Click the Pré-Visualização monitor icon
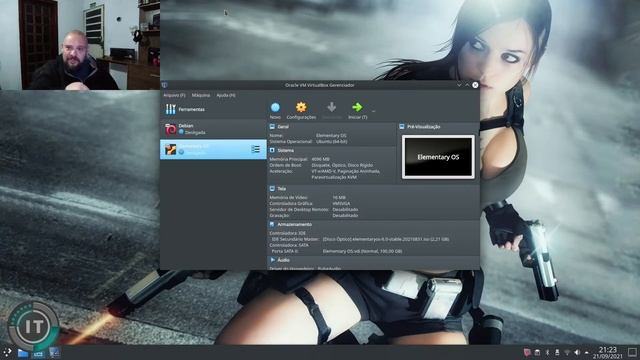This screenshot has height=360, width=640. coord(402,127)
